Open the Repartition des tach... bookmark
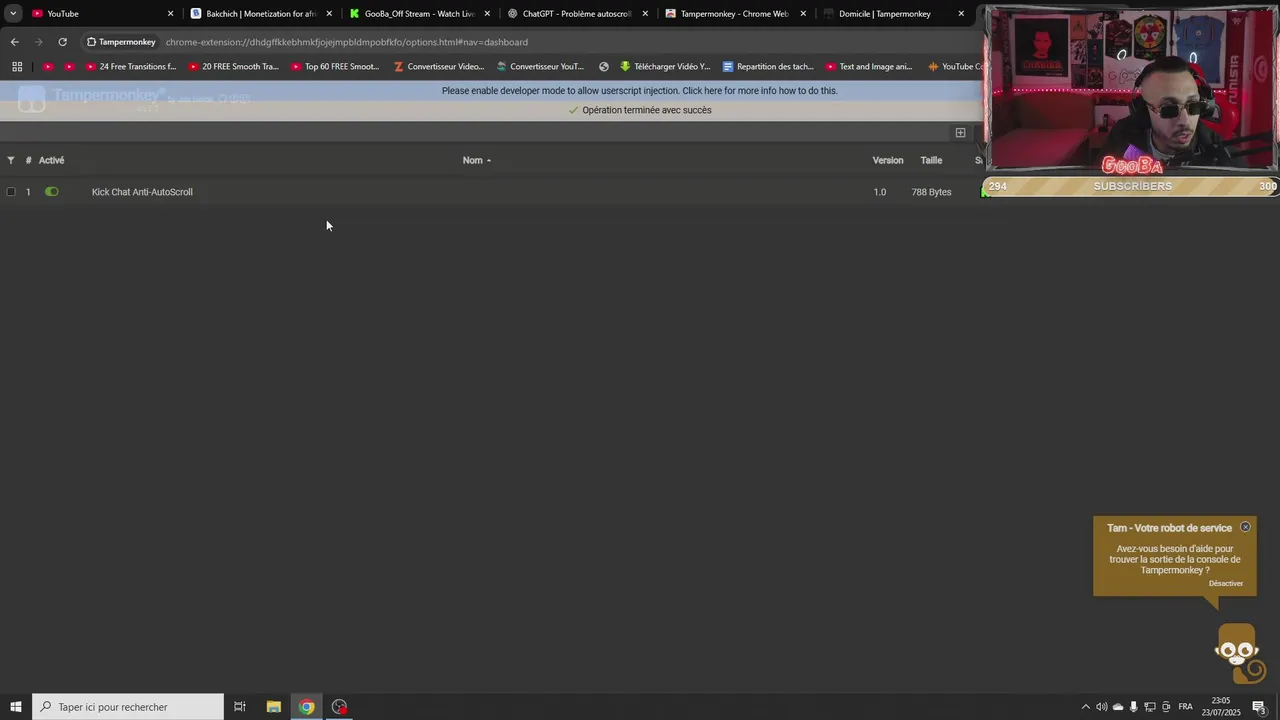The height and width of the screenshot is (720, 1280). [768, 67]
